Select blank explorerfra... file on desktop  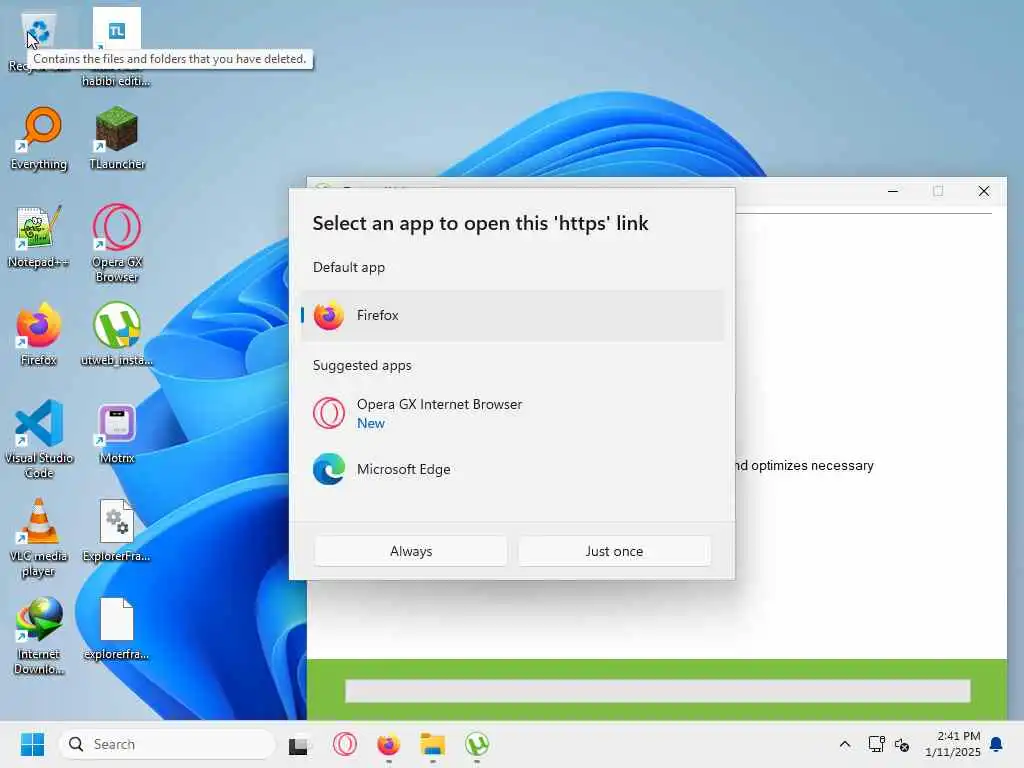(117, 629)
